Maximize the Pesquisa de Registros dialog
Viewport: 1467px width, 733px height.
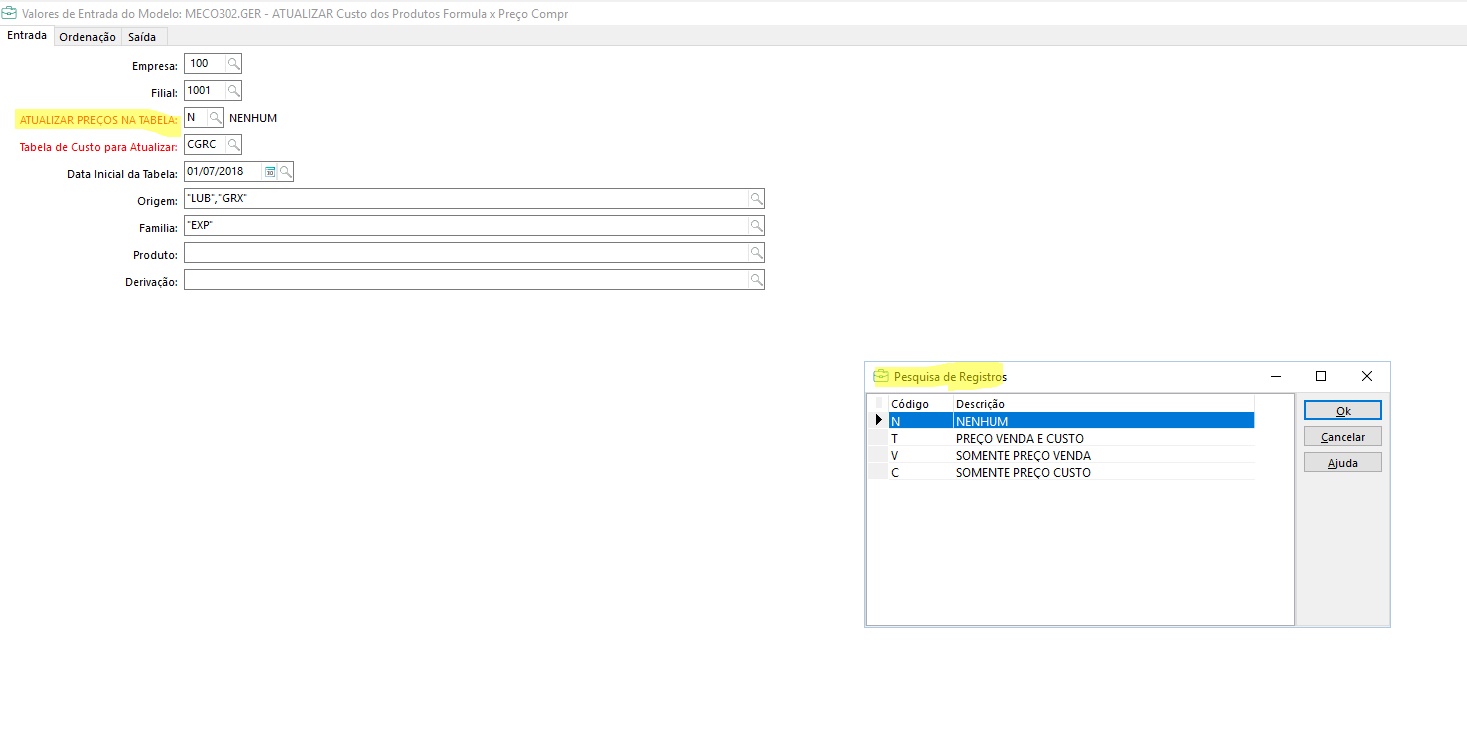click(1321, 376)
